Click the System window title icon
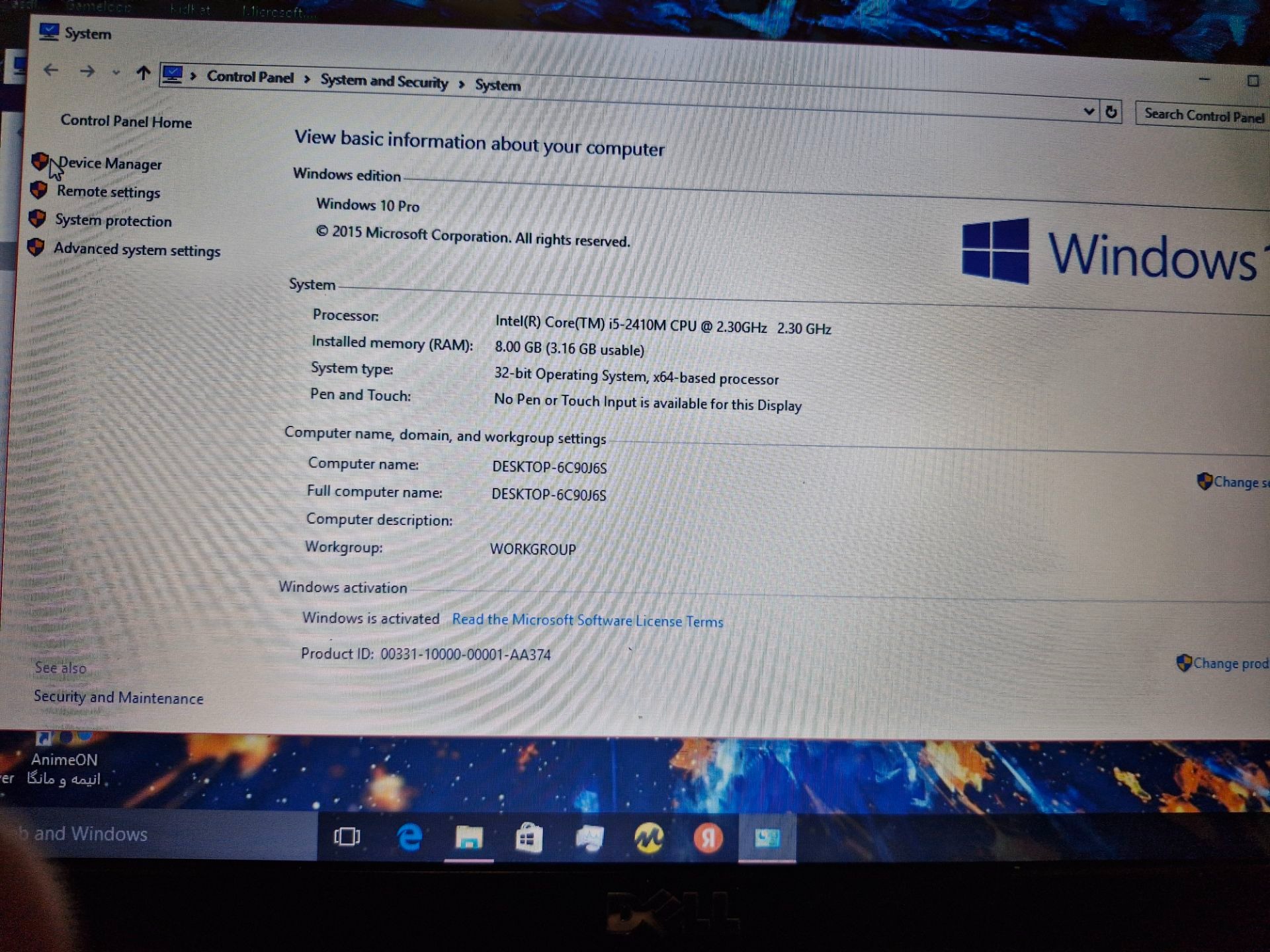The image size is (1270, 952). pos(49,32)
